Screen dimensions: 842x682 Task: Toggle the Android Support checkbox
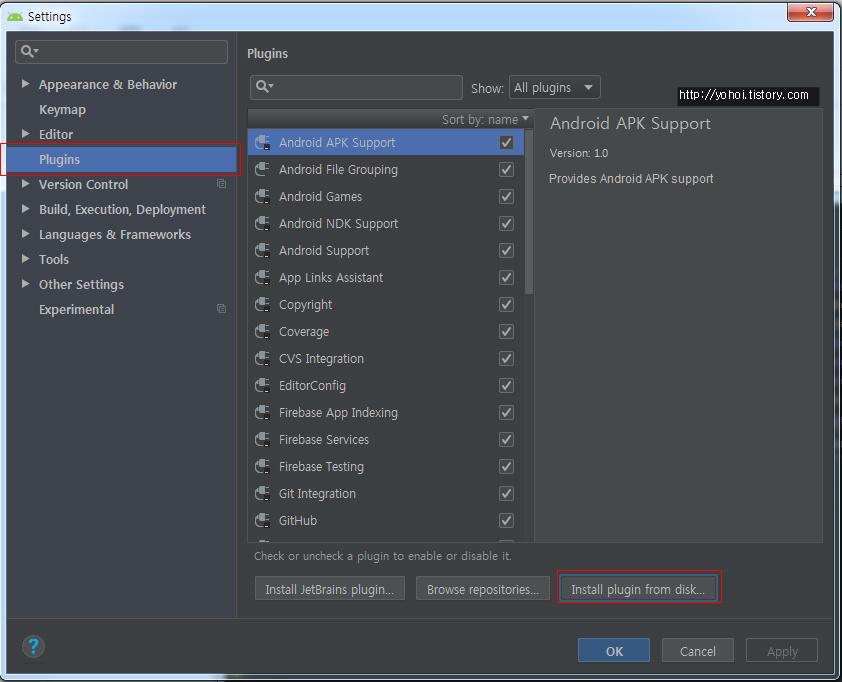pos(506,251)
